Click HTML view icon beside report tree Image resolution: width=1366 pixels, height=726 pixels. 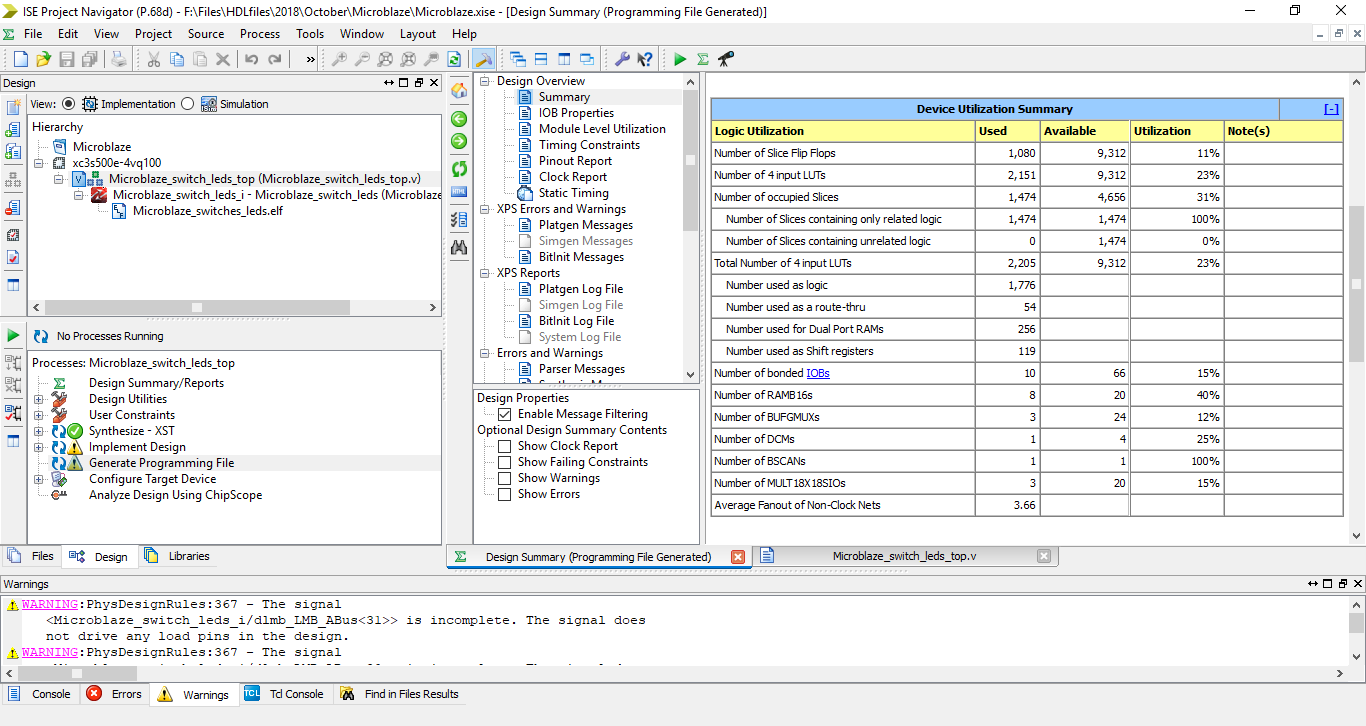[459, 190]
